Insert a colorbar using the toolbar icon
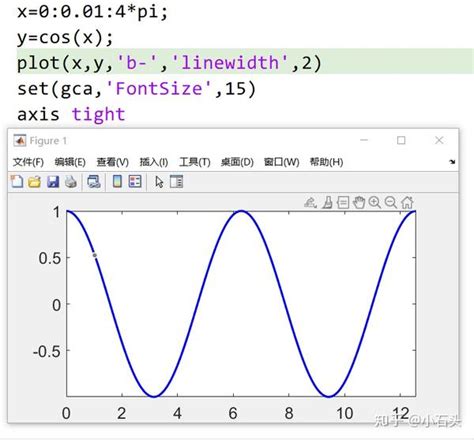This screenshot has width=474, height=440. (117, 182)
